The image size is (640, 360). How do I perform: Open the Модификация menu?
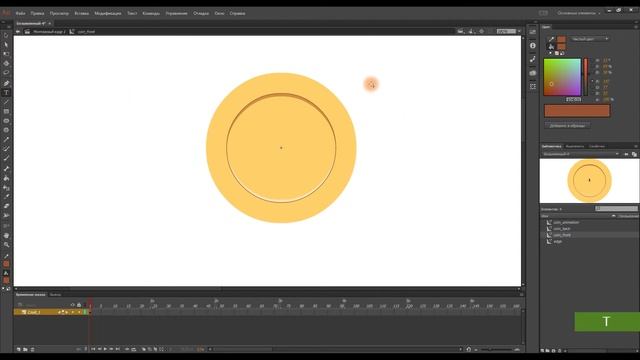click(x=108, y=13)
